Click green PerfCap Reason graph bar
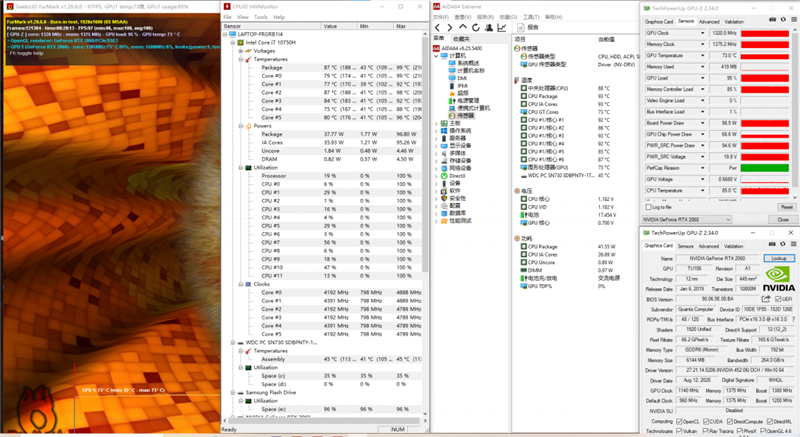 765,168
